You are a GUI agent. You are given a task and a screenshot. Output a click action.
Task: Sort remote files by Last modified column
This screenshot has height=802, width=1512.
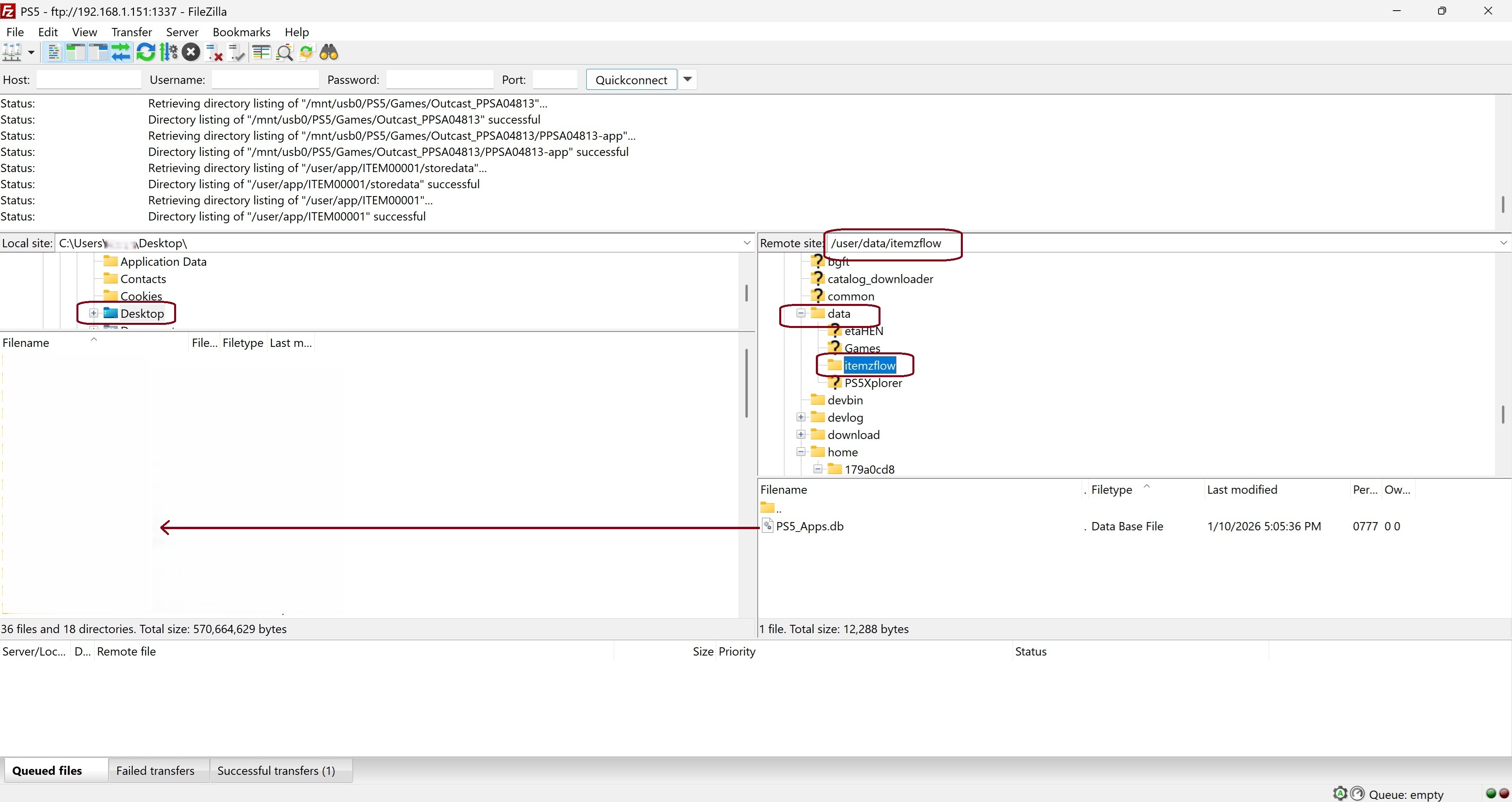1241,490
